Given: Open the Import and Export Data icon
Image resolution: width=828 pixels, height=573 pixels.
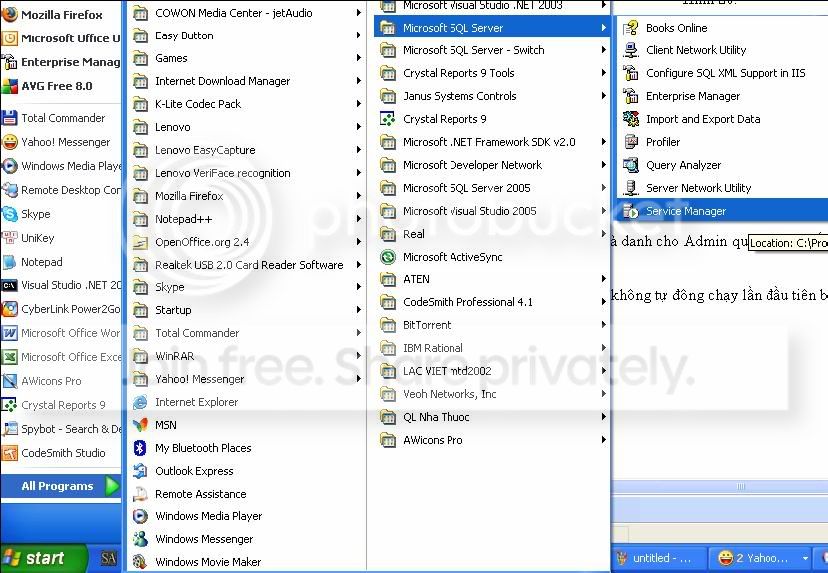Looking at the screenshot, I should tap(631, 119).
